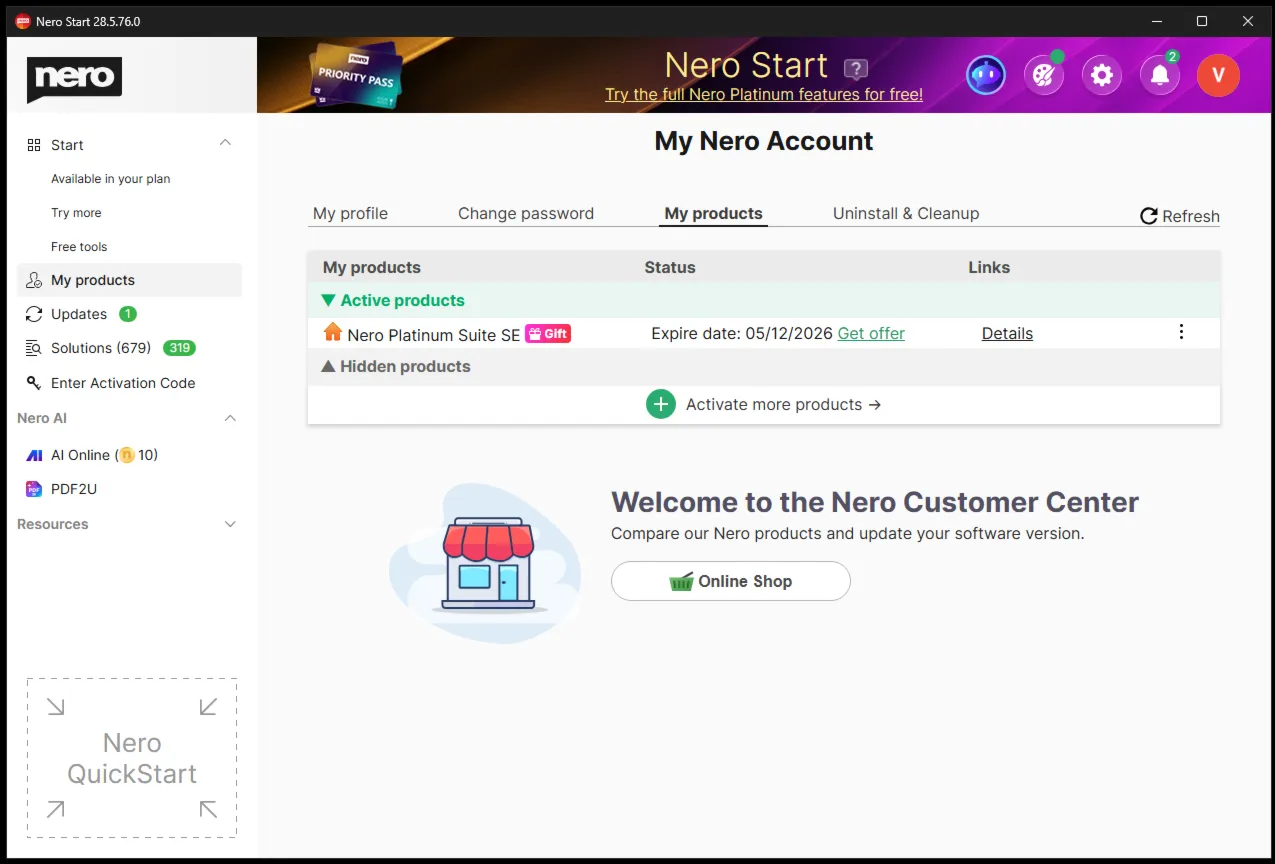Click the green plus activate icon

[x=661, y=404]
